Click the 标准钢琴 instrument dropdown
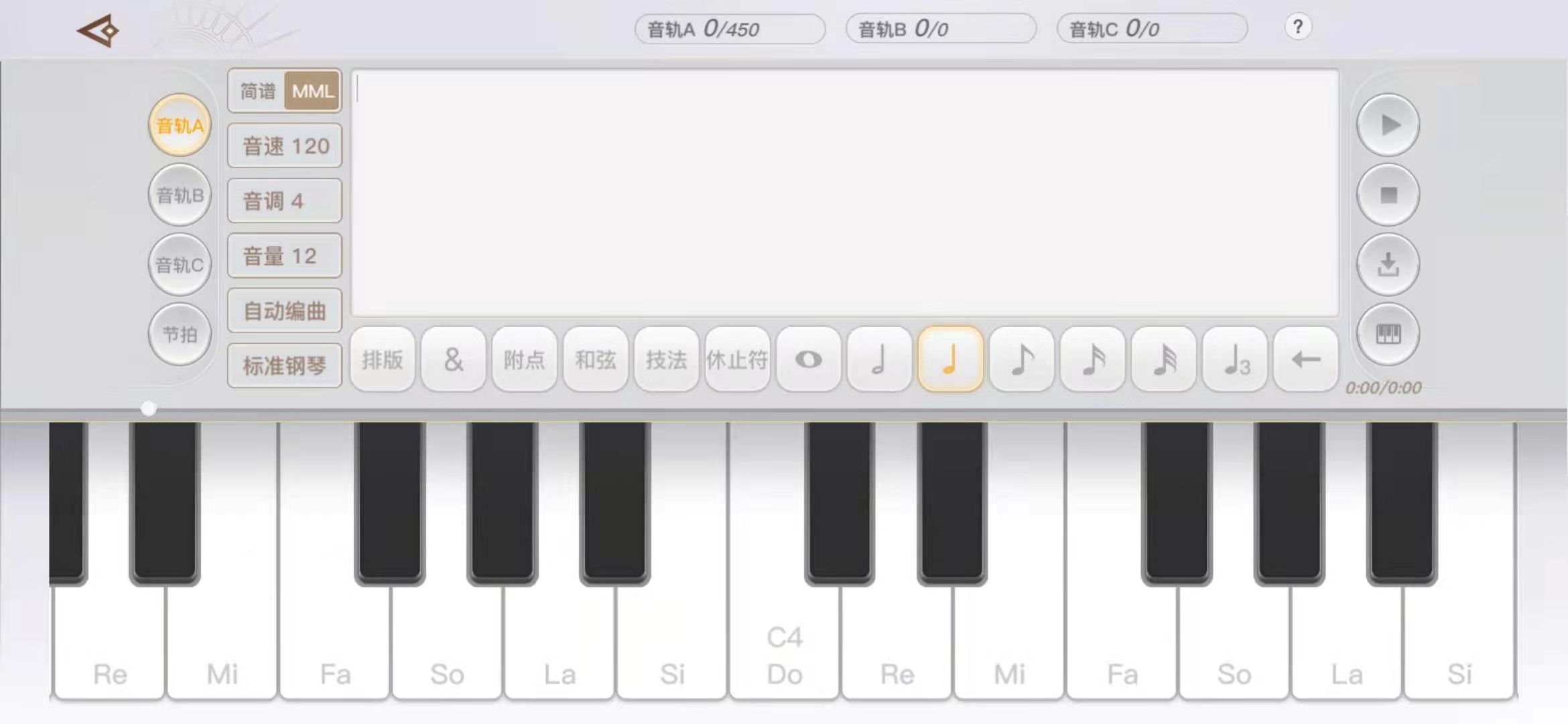The image size is (1568, 724). 284,365
